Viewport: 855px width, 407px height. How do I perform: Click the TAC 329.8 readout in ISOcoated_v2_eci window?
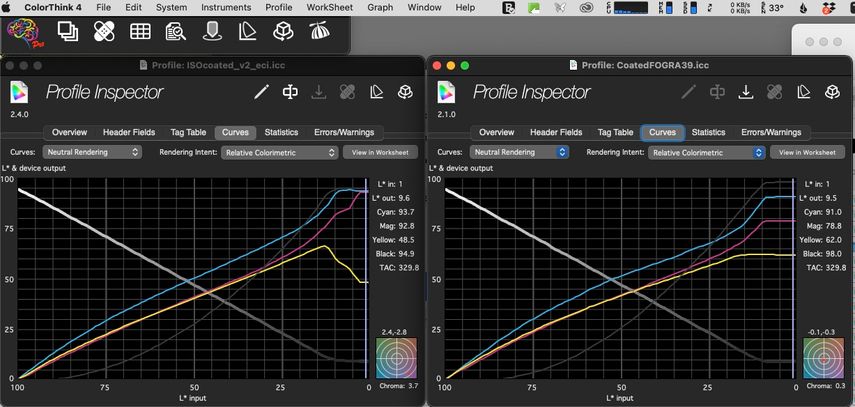coord(399,268)
